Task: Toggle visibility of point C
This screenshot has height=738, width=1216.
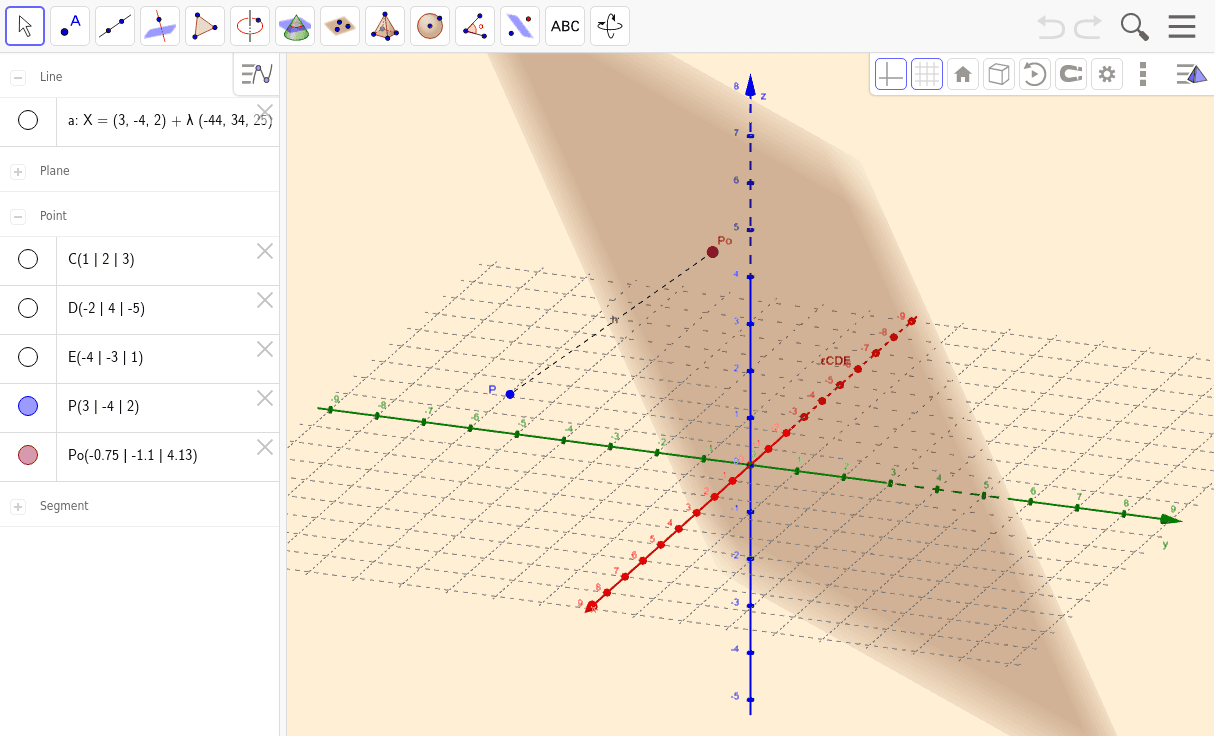Action: coord(28,259)
